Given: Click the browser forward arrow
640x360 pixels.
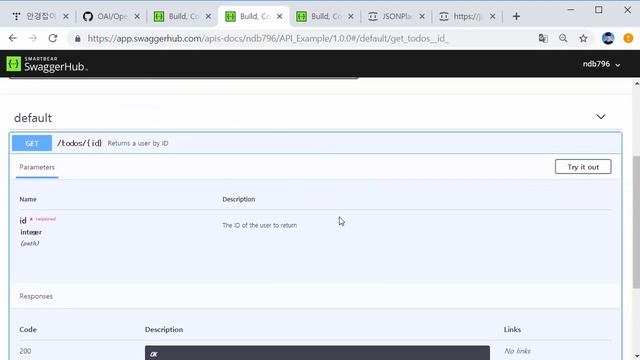Looking at the screenshot, I should pyautogui.click(x=33, y=38).
